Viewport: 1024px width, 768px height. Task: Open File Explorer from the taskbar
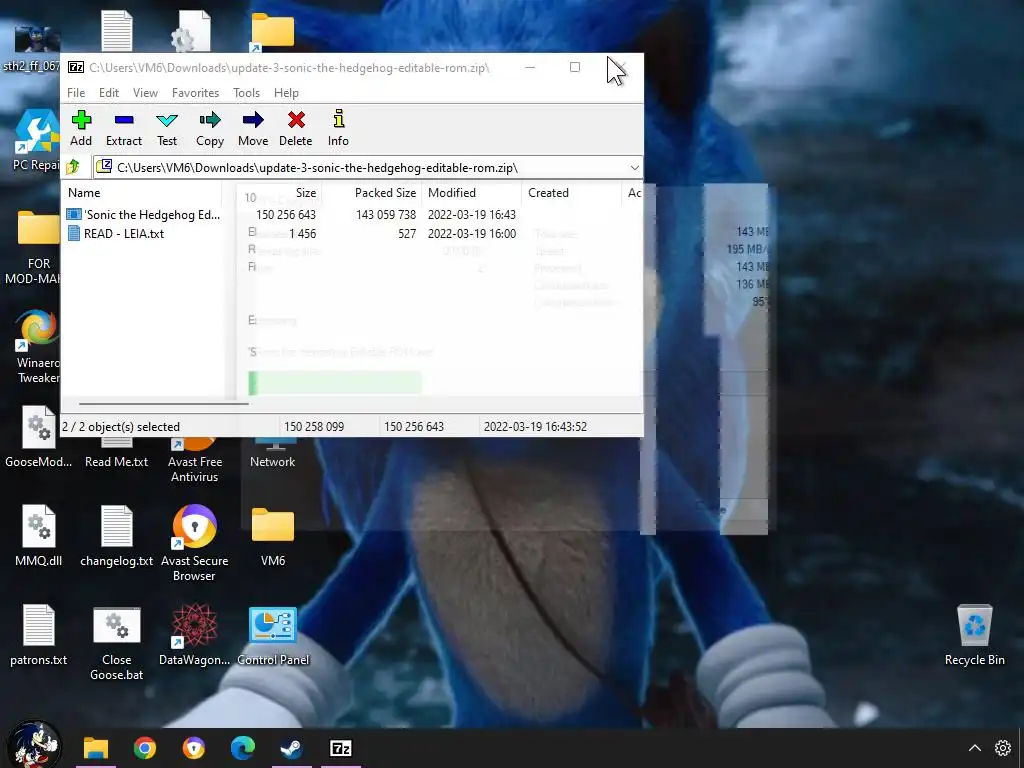[x=95, y=748]
